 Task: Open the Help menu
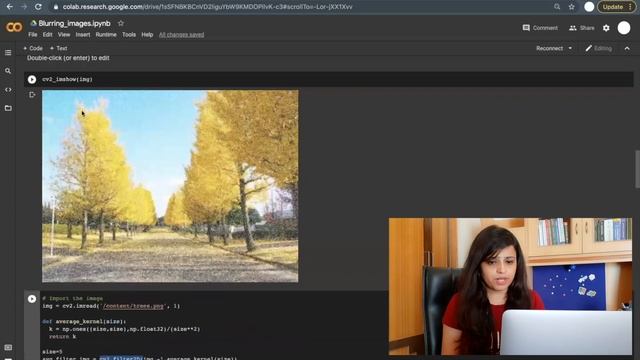point(147,35)
